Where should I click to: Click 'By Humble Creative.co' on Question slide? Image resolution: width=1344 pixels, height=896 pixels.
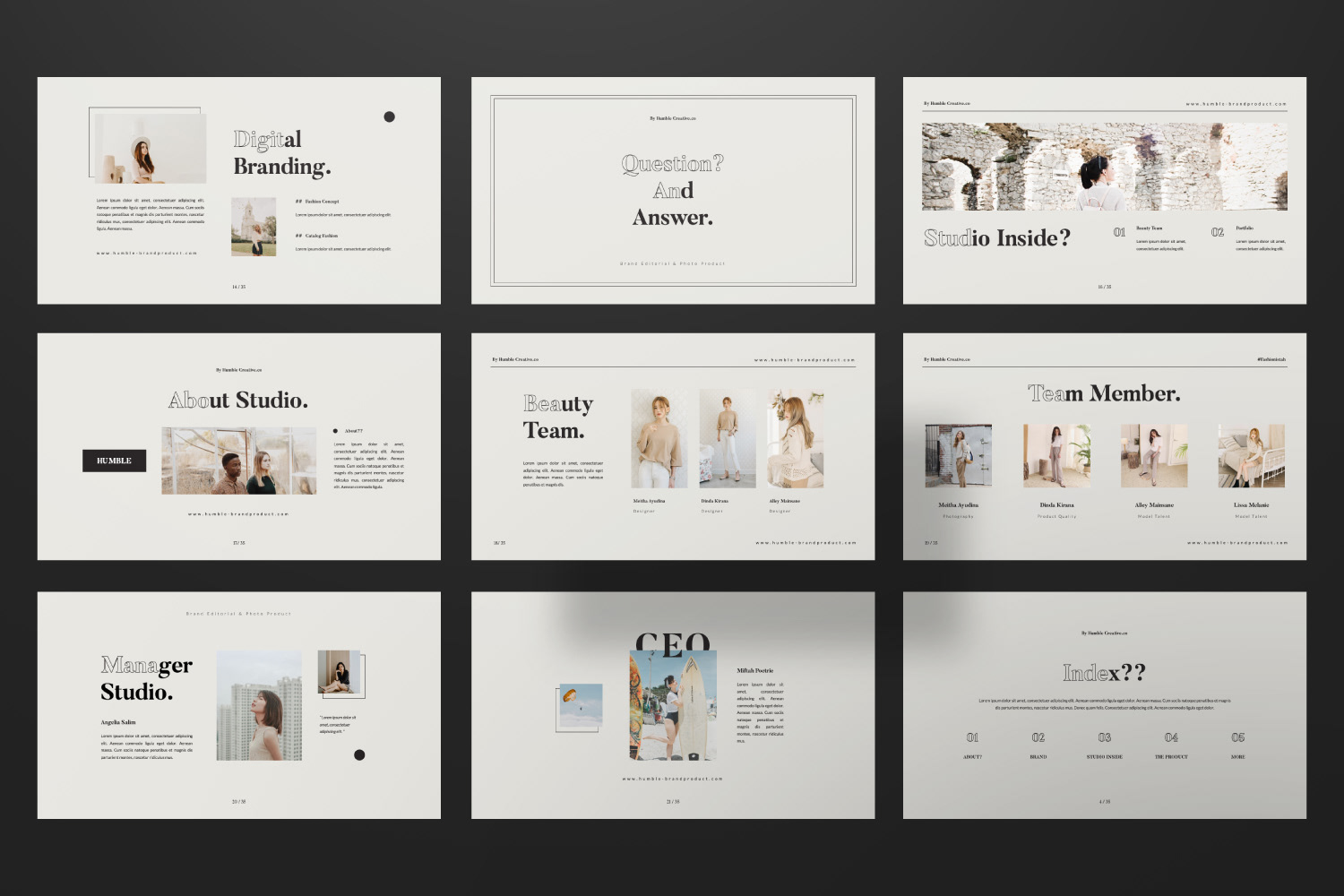coord(673,118)
